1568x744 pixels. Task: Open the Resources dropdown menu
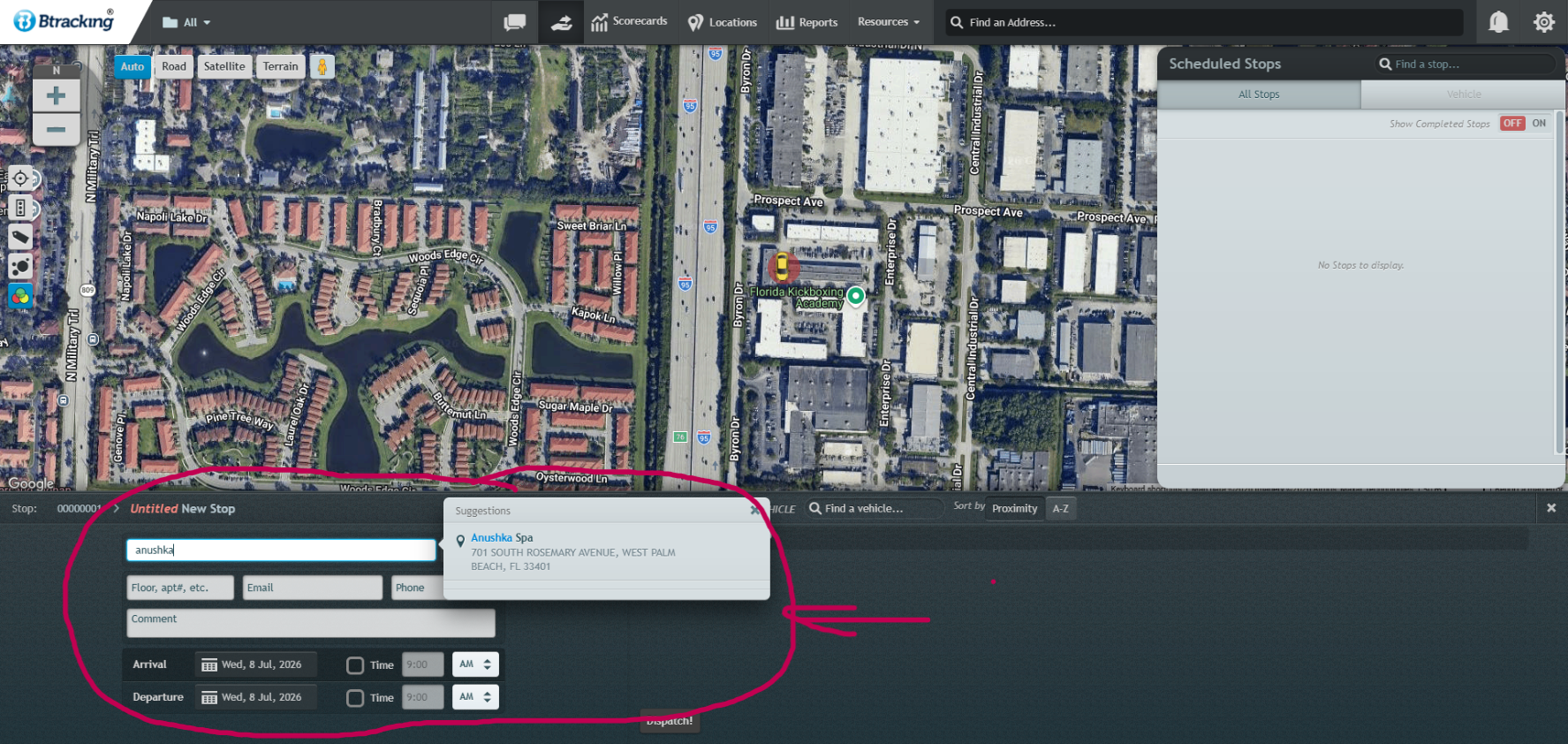888,22
